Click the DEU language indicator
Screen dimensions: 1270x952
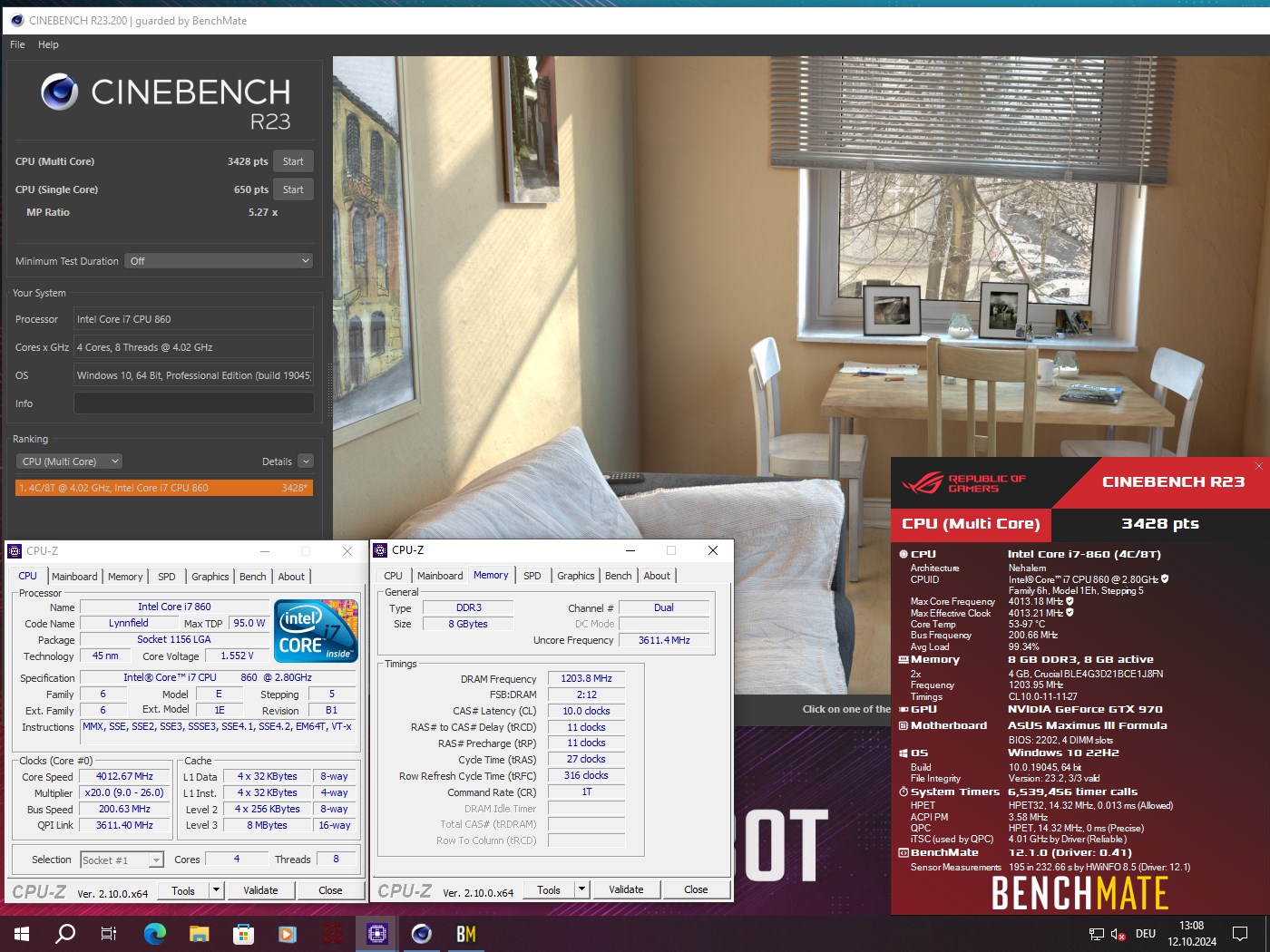point(1146,934)
